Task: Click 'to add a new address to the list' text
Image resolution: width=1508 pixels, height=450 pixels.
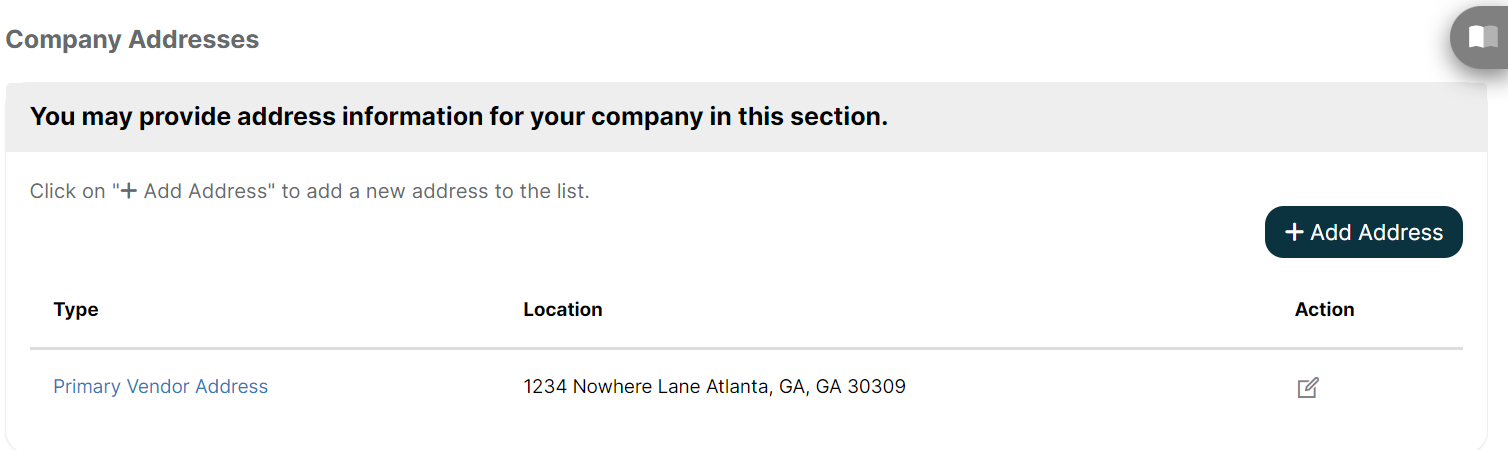Action: click(x=435, y=191)
